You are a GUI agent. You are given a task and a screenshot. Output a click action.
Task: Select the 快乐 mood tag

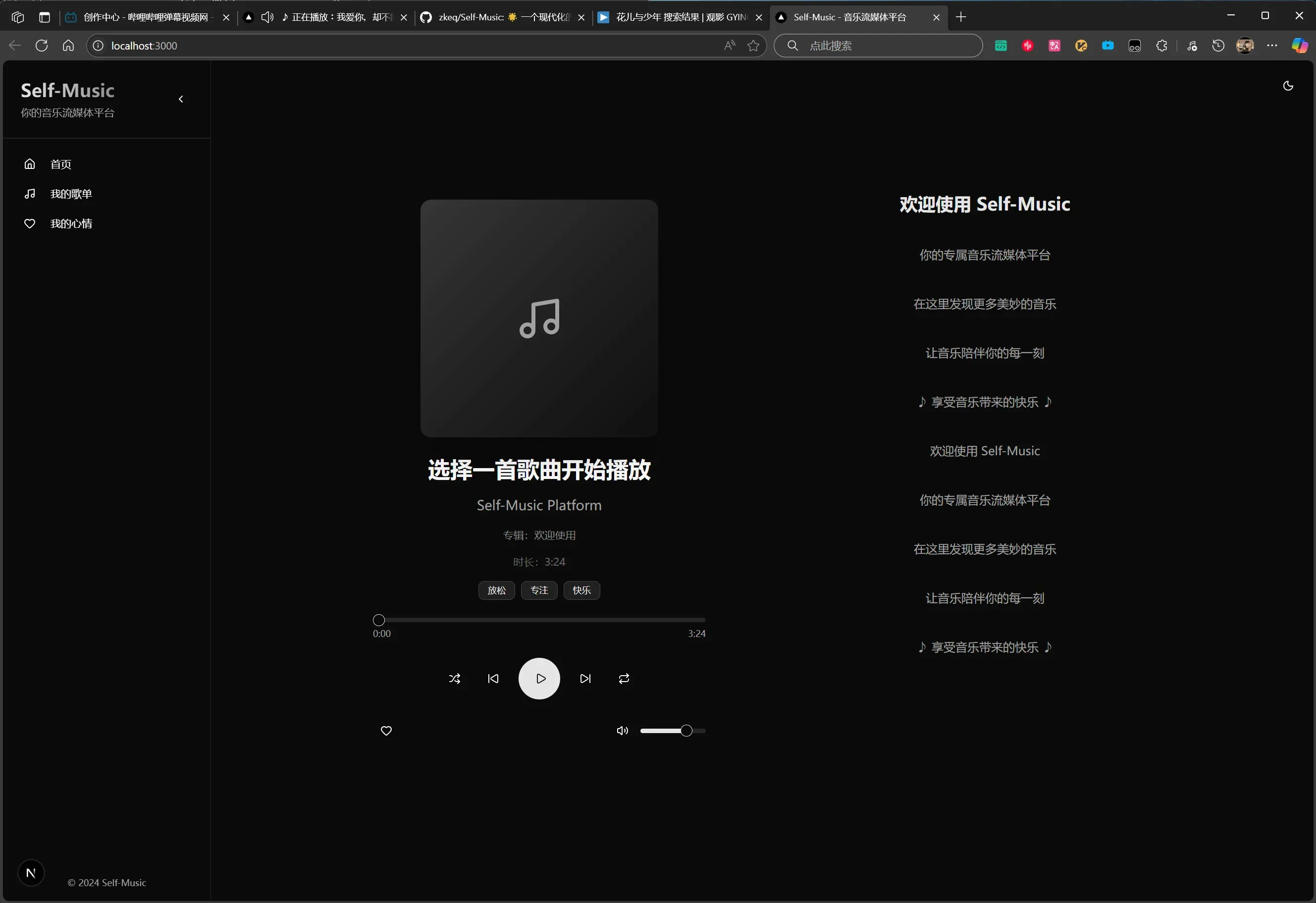coord(581,590)
